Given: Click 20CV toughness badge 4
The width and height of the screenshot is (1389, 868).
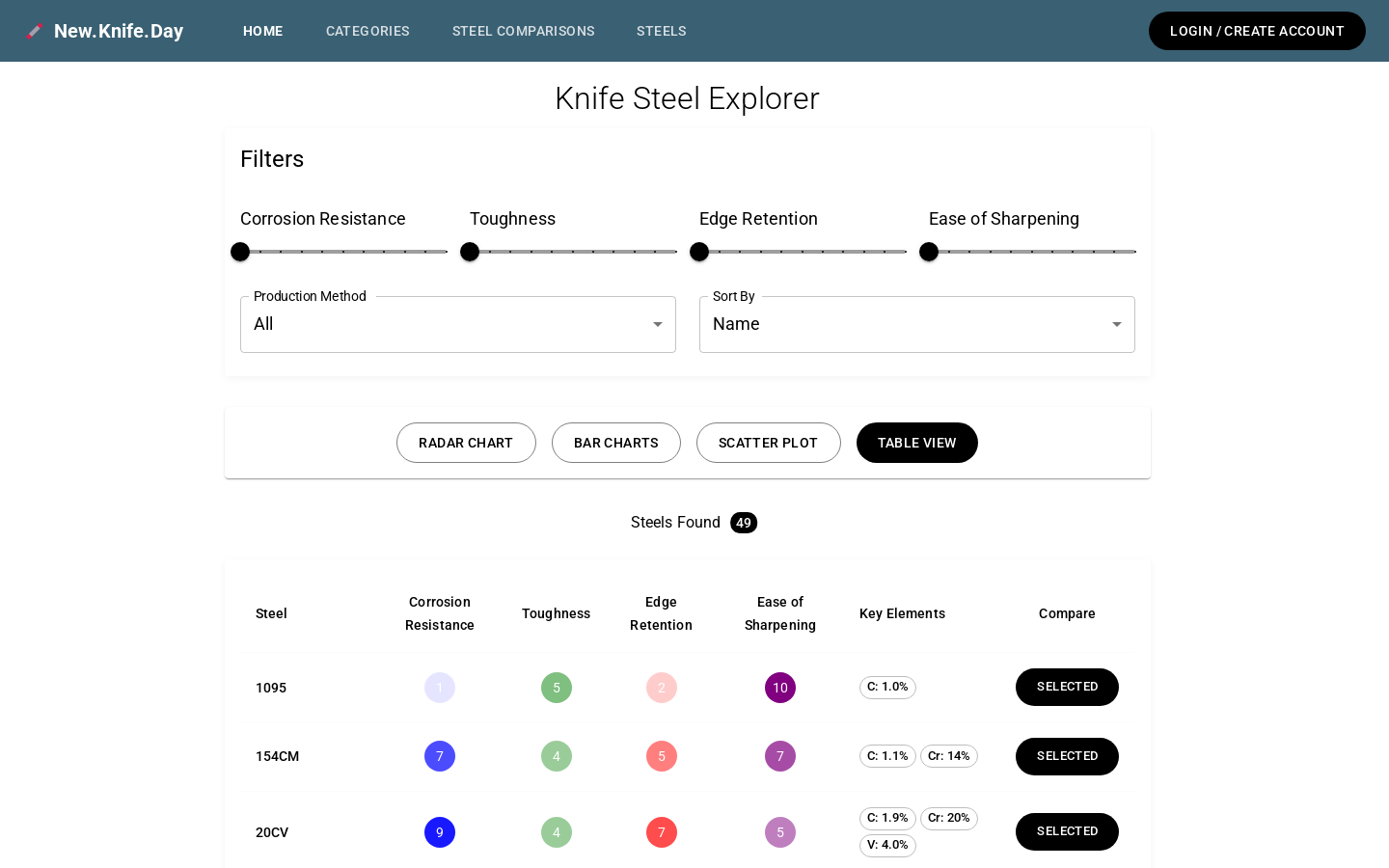Looking at the screenshot, I should coord(557,832).
